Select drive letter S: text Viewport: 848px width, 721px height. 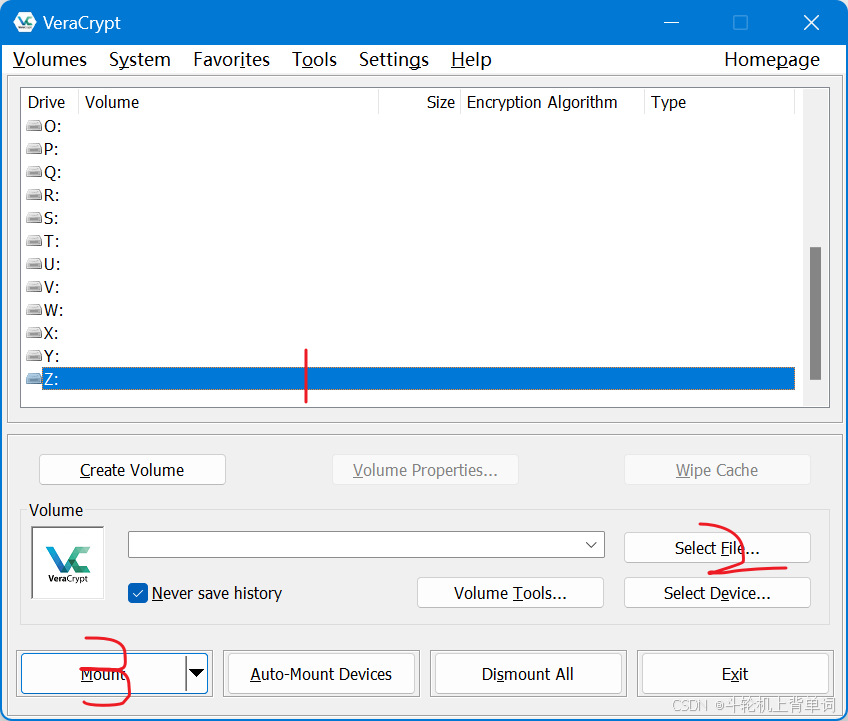click(51, 218)
